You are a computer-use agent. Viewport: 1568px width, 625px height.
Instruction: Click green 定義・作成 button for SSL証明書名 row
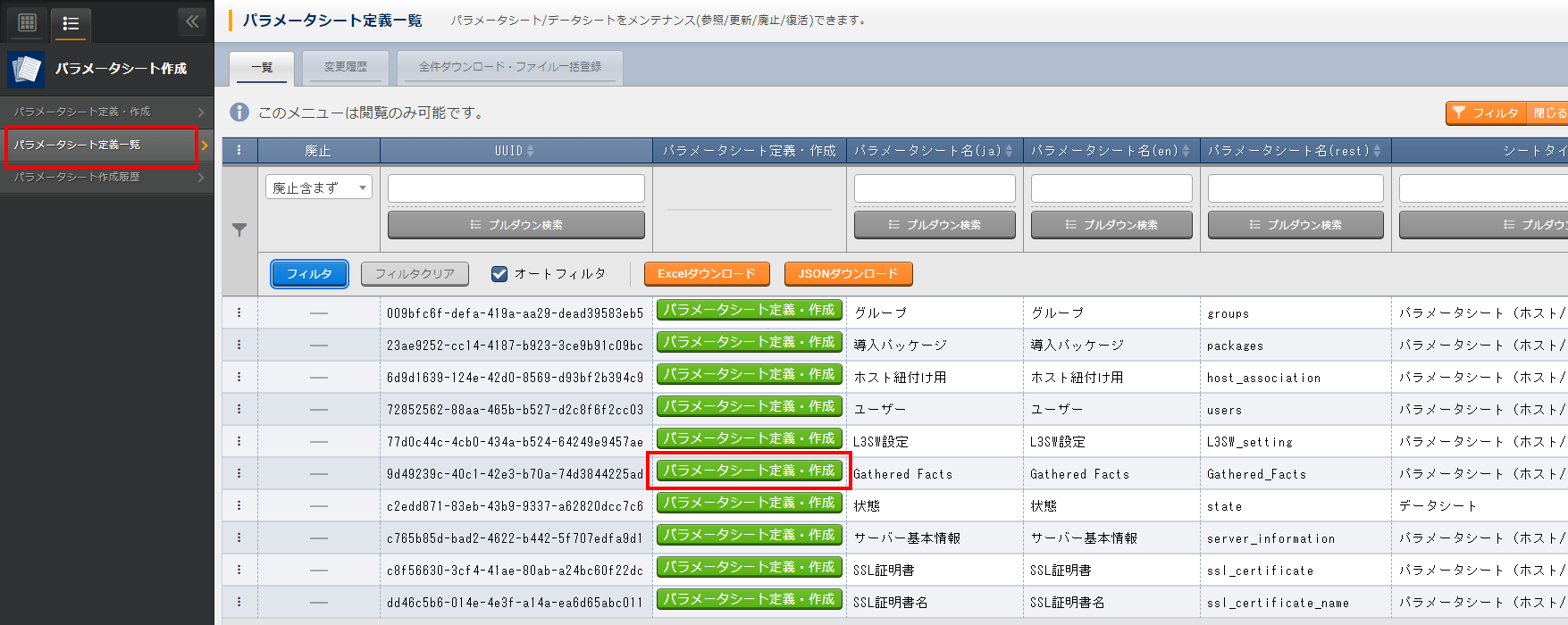[750, 599]
